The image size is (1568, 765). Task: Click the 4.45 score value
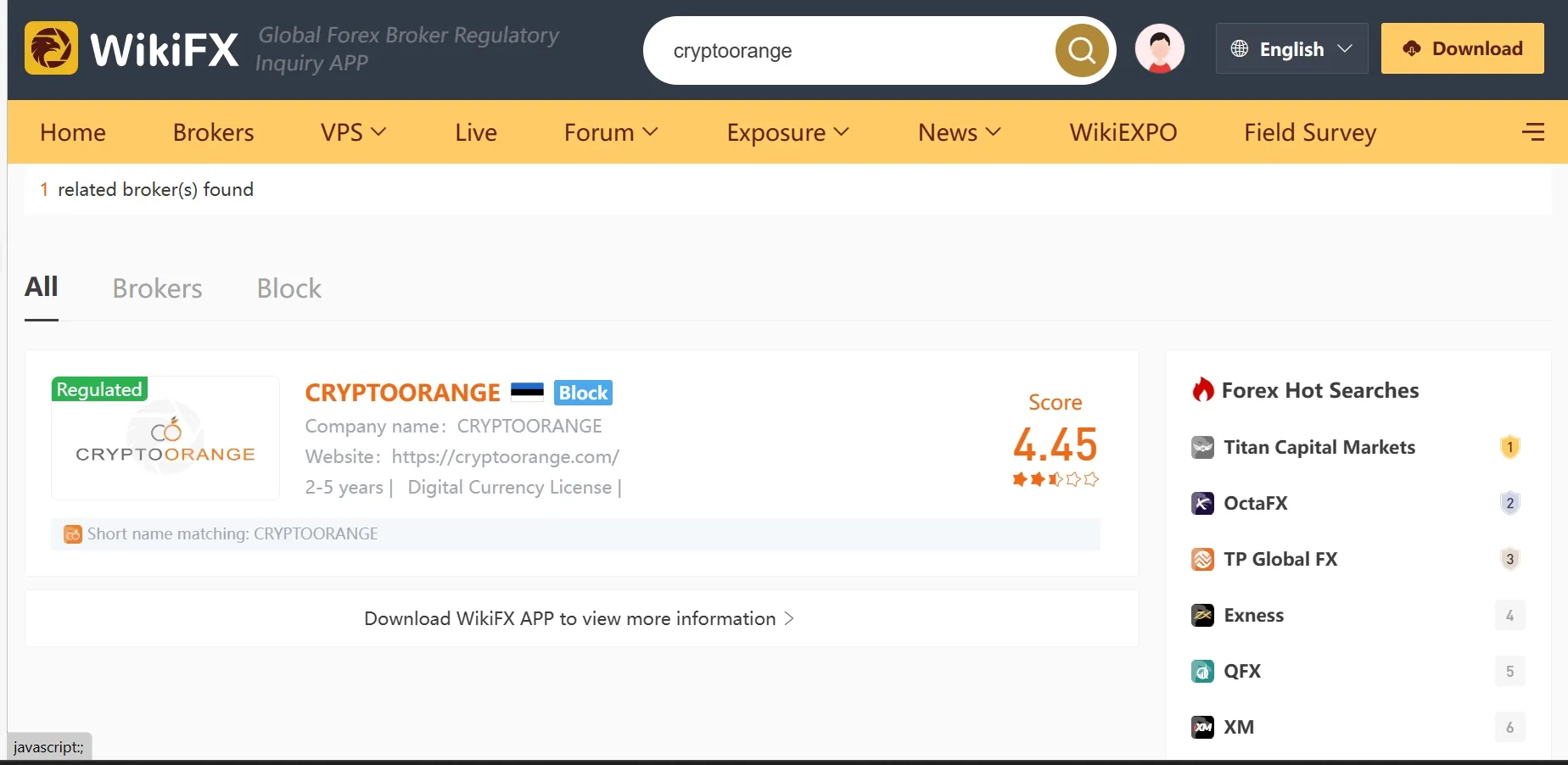point(1056,444)
